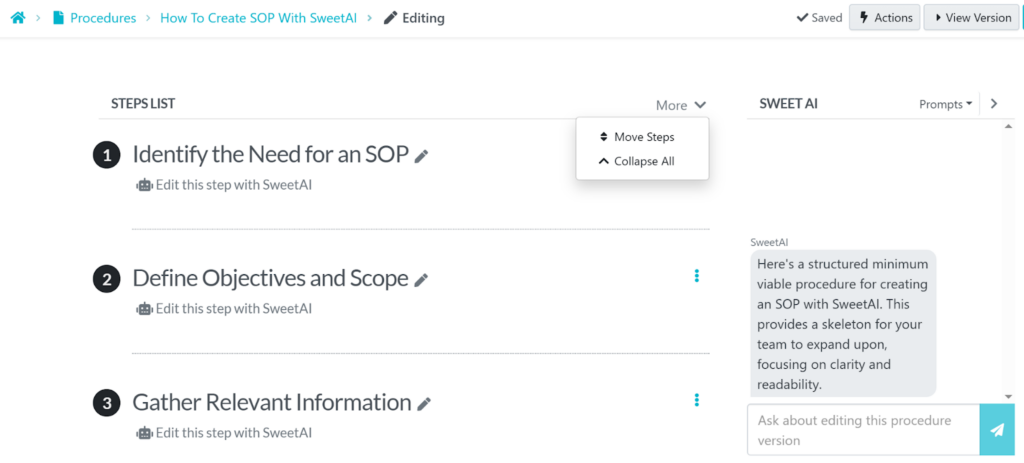The width and height of the screenshot is (1024, 463).
Task: Click the View Version button
Action: [x=972, y=18]
